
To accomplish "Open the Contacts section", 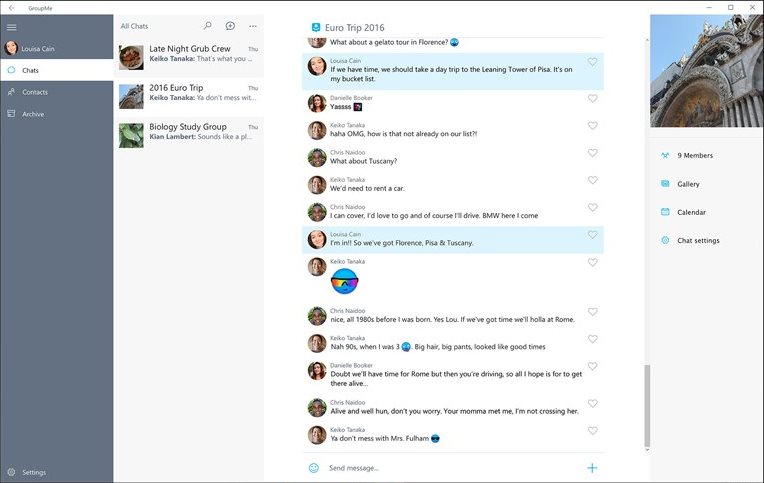I will coord(57,92).
